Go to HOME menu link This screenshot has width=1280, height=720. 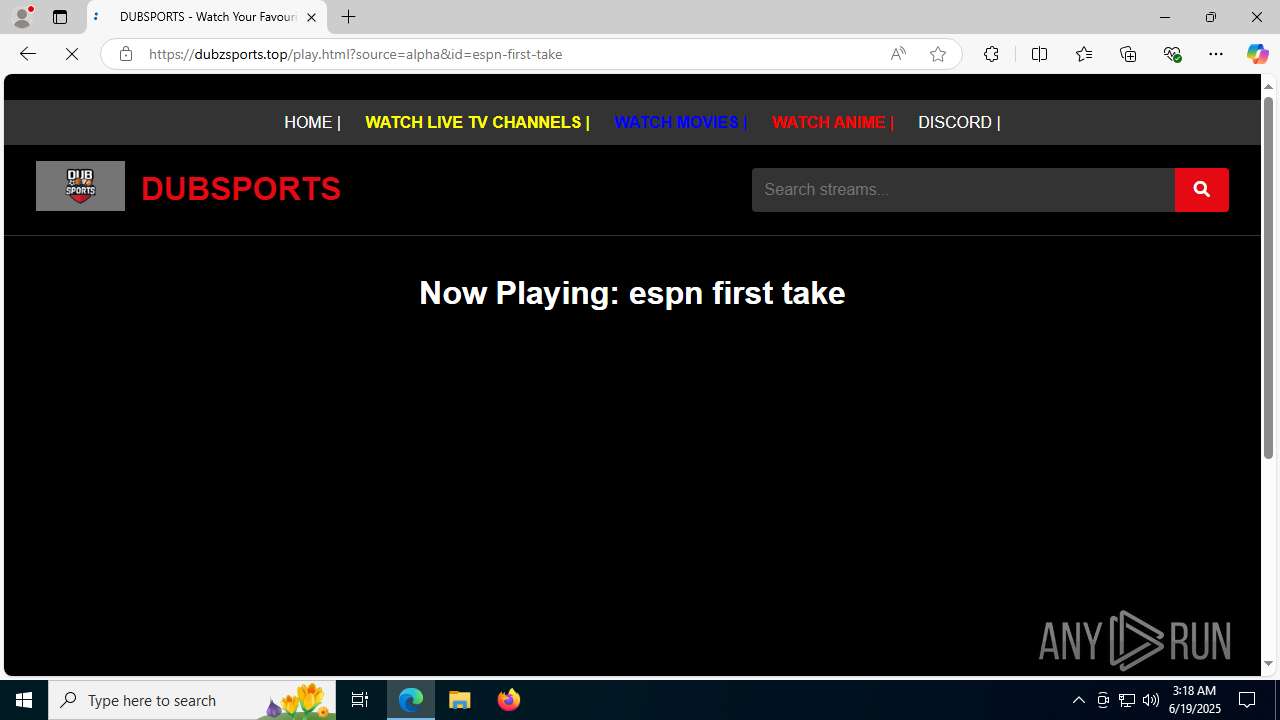312,122
